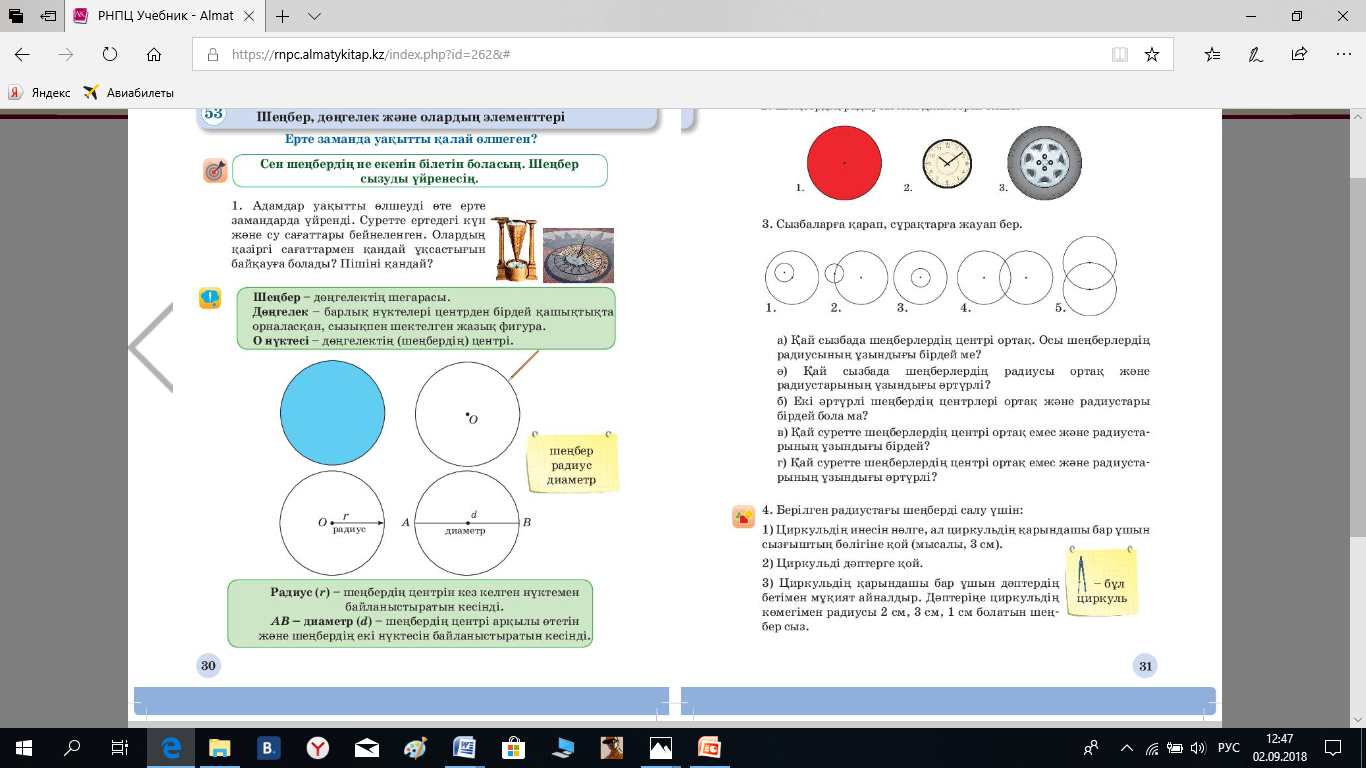Flip to the previous textbook page
This screenshot has width=1366, height=768.
click(x=150, y=348)
